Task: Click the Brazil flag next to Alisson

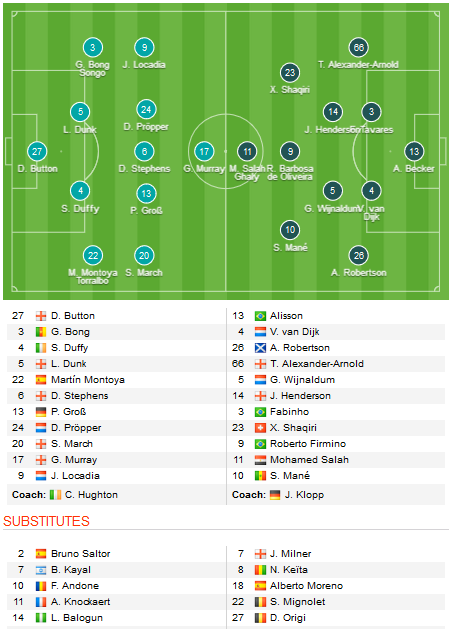Action: (x=260, y=316)
